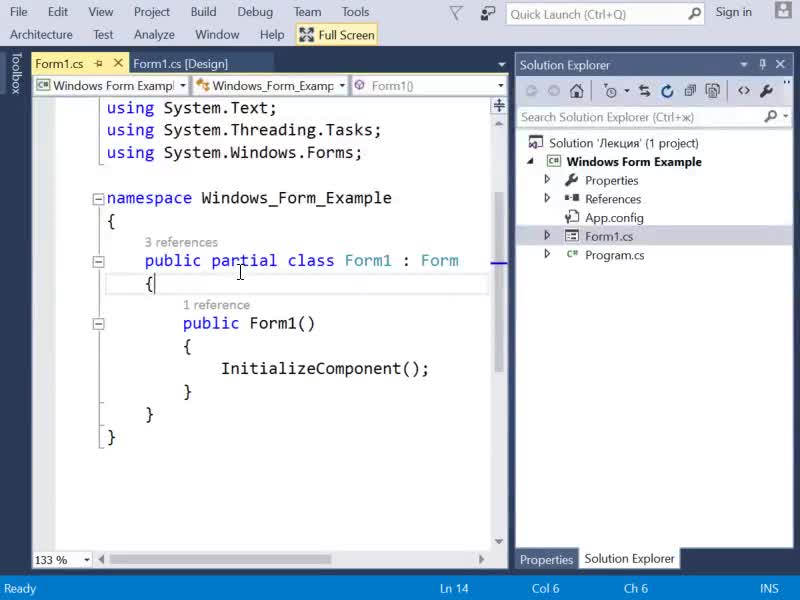Toggle Show All Files in Solution Explorer

712,91
